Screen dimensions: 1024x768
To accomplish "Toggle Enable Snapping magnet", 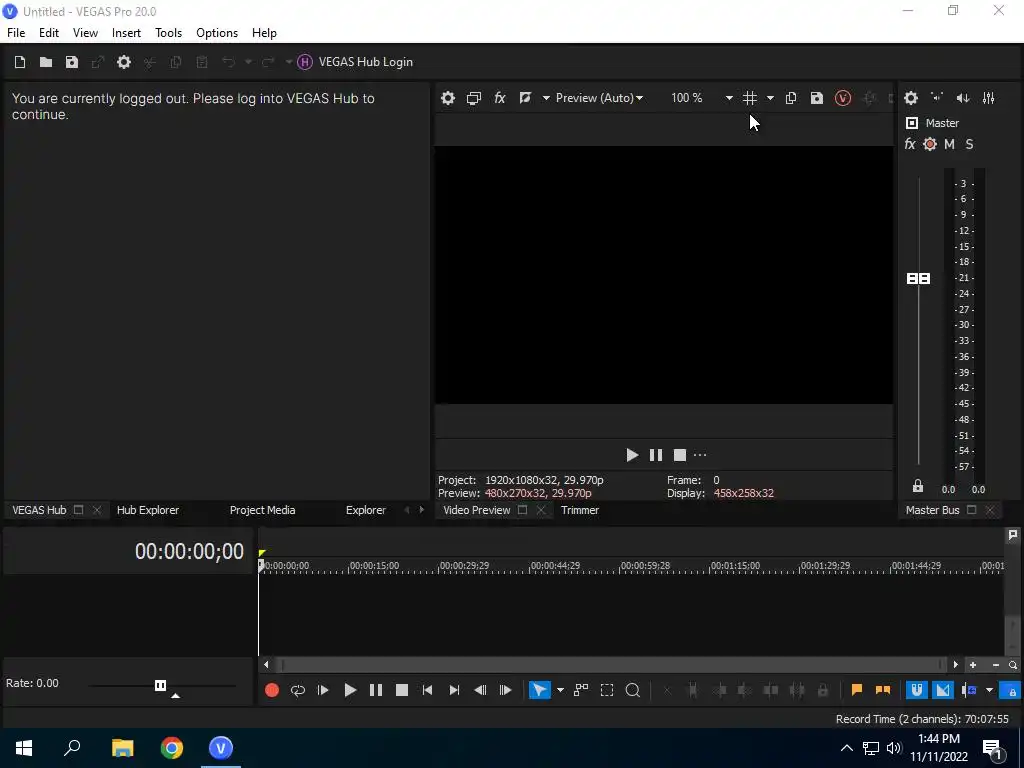I will (x=917, y=690).
